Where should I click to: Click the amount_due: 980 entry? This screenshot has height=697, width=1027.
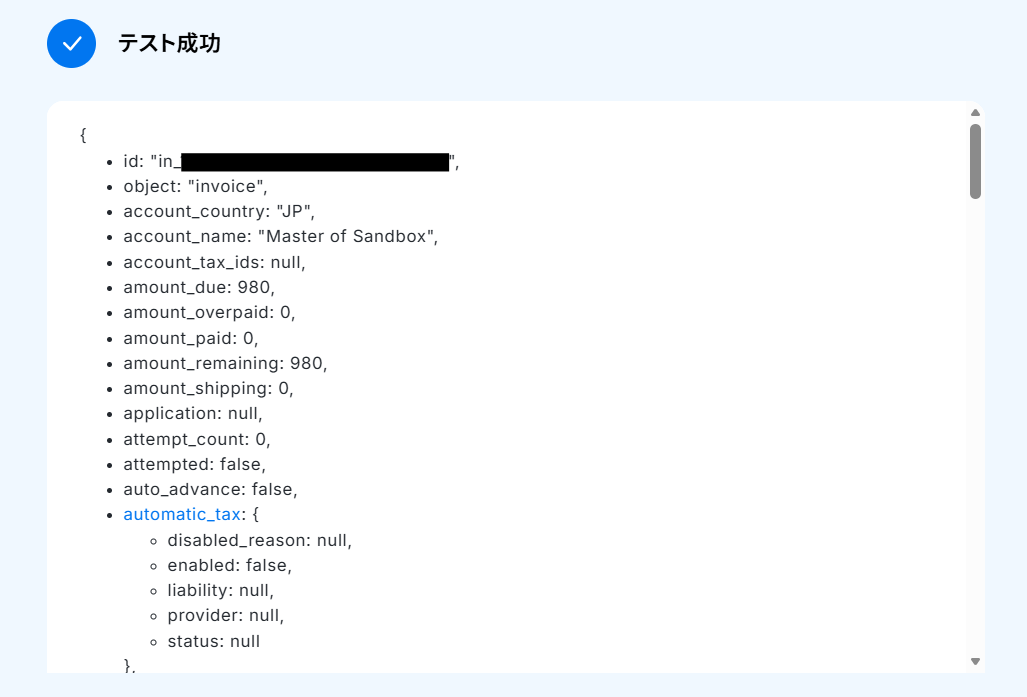(199, 288)
